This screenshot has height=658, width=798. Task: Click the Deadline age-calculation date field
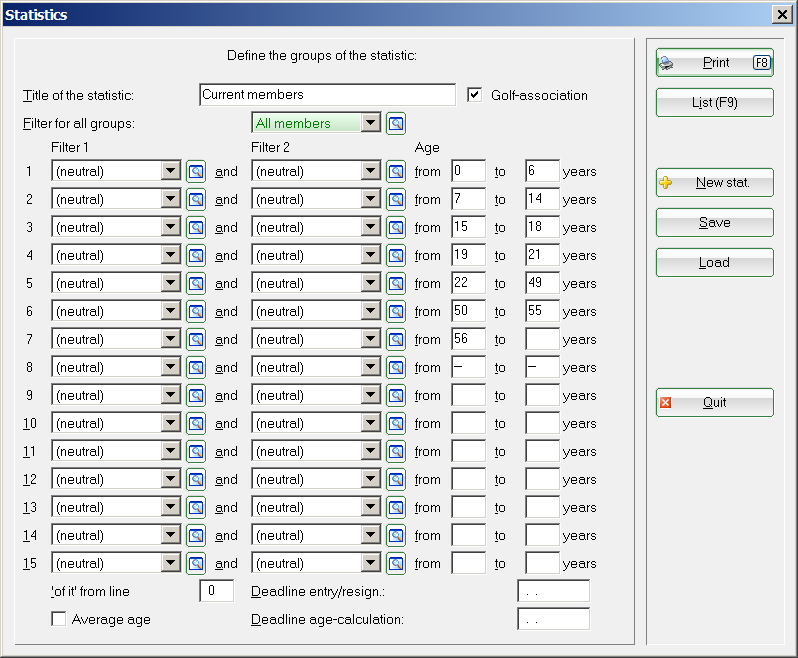553,619
